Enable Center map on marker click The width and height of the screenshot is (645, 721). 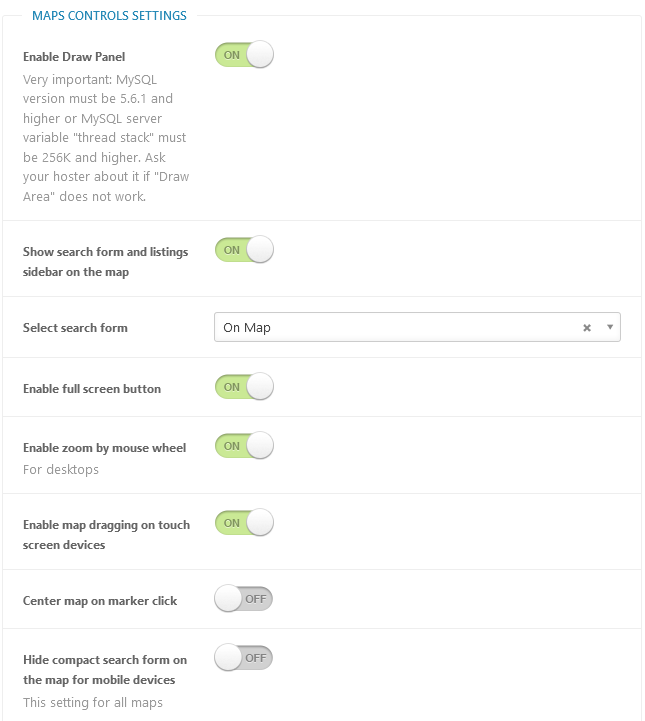244,599
